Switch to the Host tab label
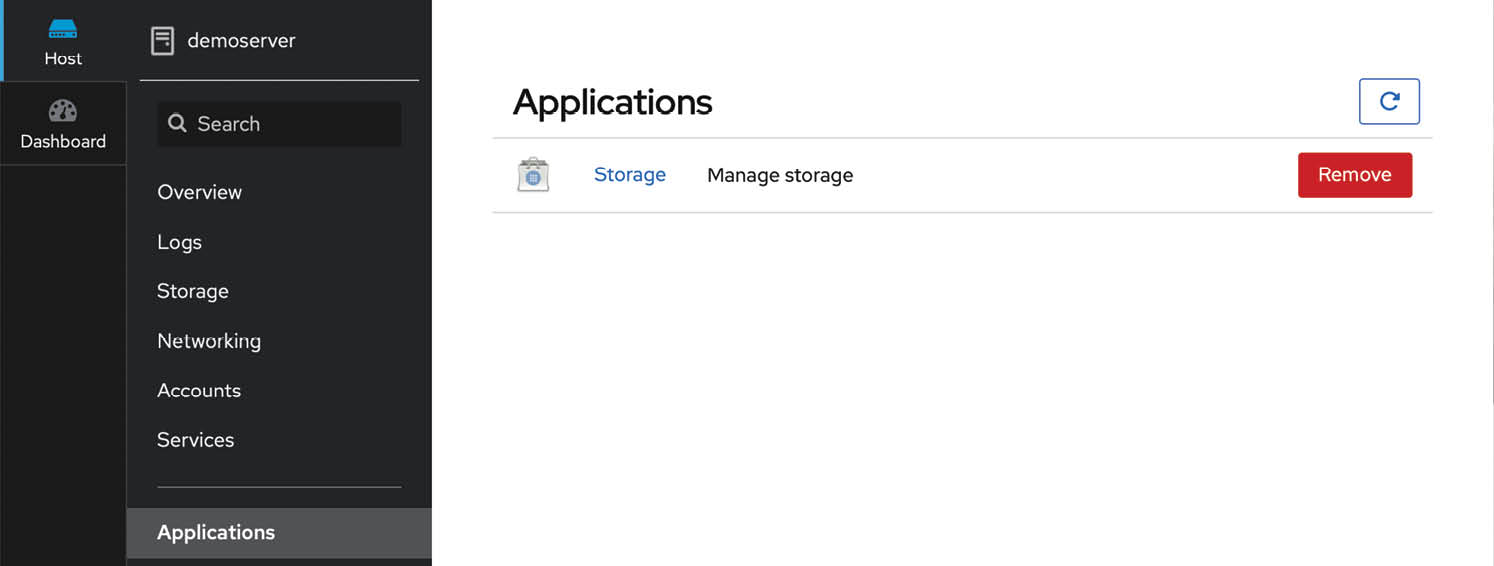This screenshot has height=566, width=1494. coord(63,59)
